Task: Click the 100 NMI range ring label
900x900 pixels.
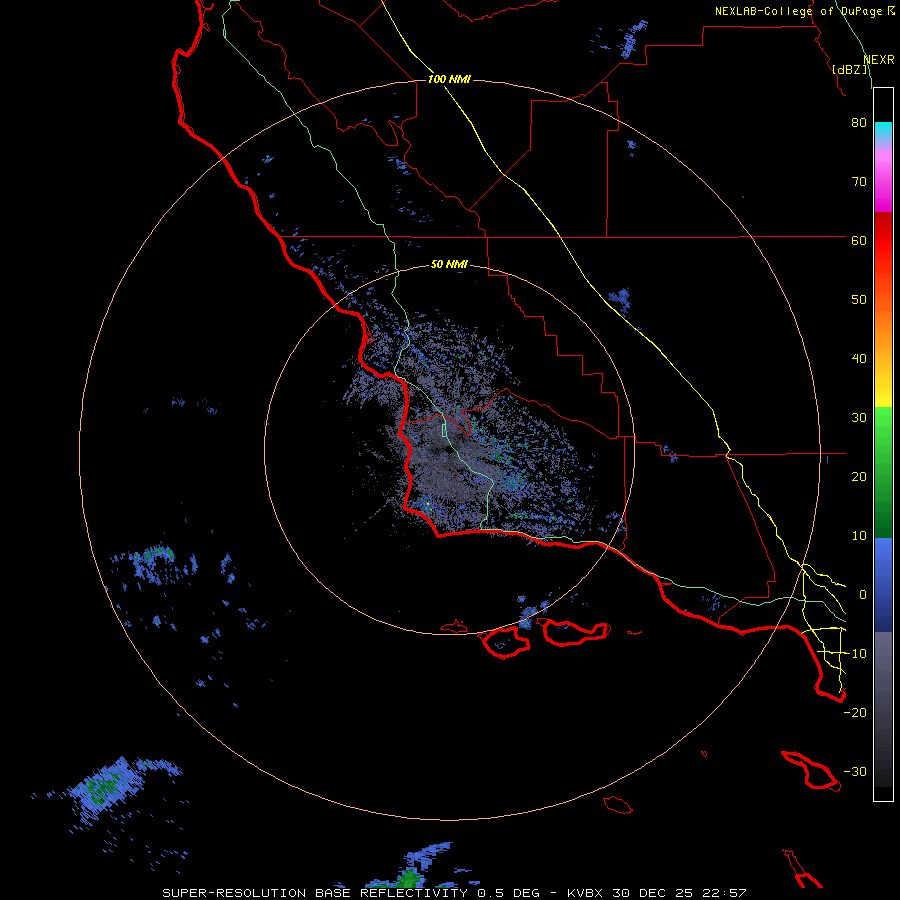Action: tap(449, 79)
